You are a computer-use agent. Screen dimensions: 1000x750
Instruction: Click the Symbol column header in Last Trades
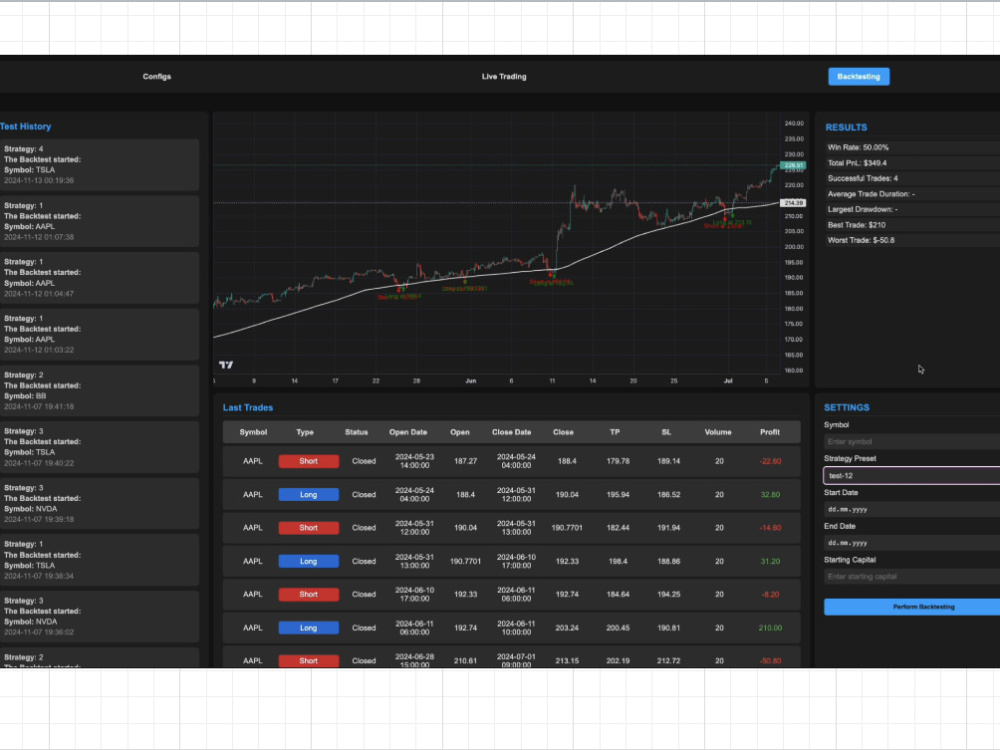click(252, 432)
